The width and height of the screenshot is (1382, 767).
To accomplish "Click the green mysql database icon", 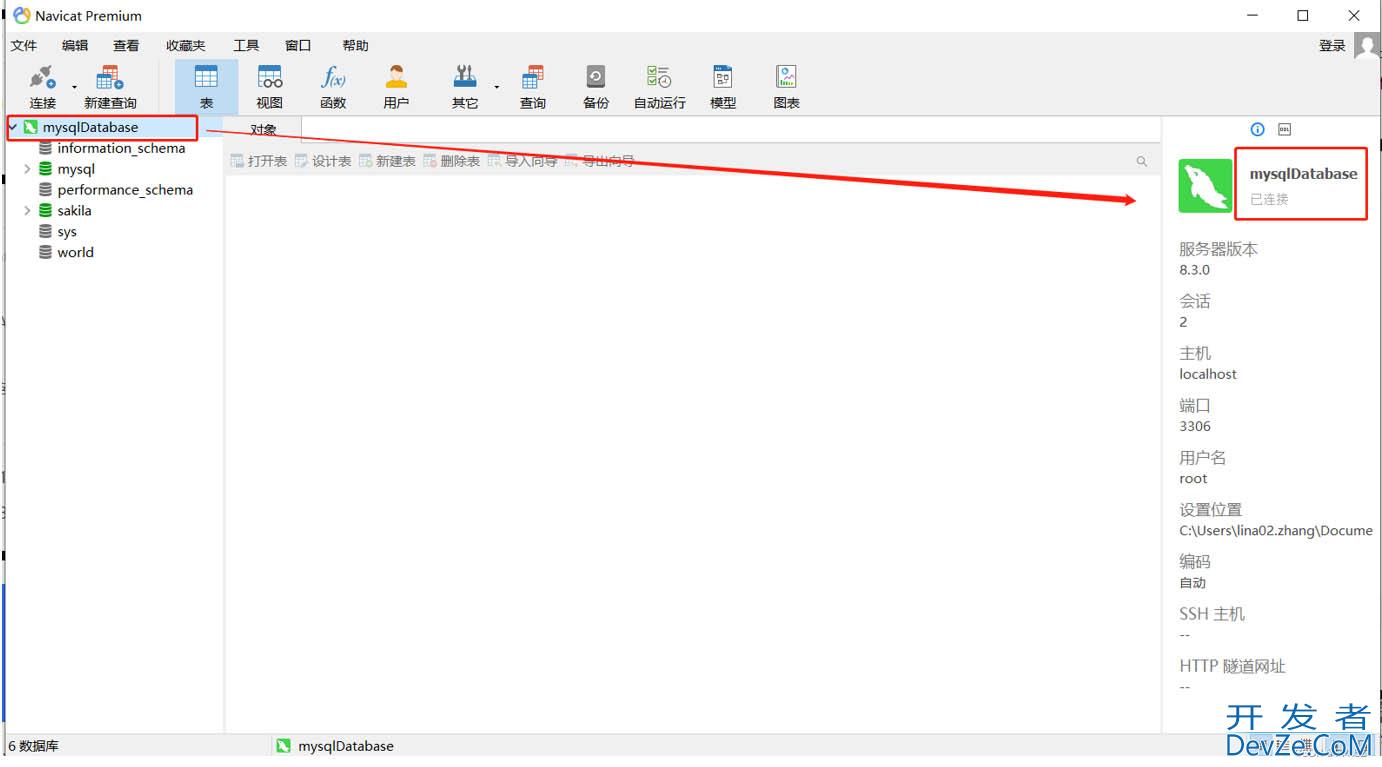I will (x=45, y=169).
